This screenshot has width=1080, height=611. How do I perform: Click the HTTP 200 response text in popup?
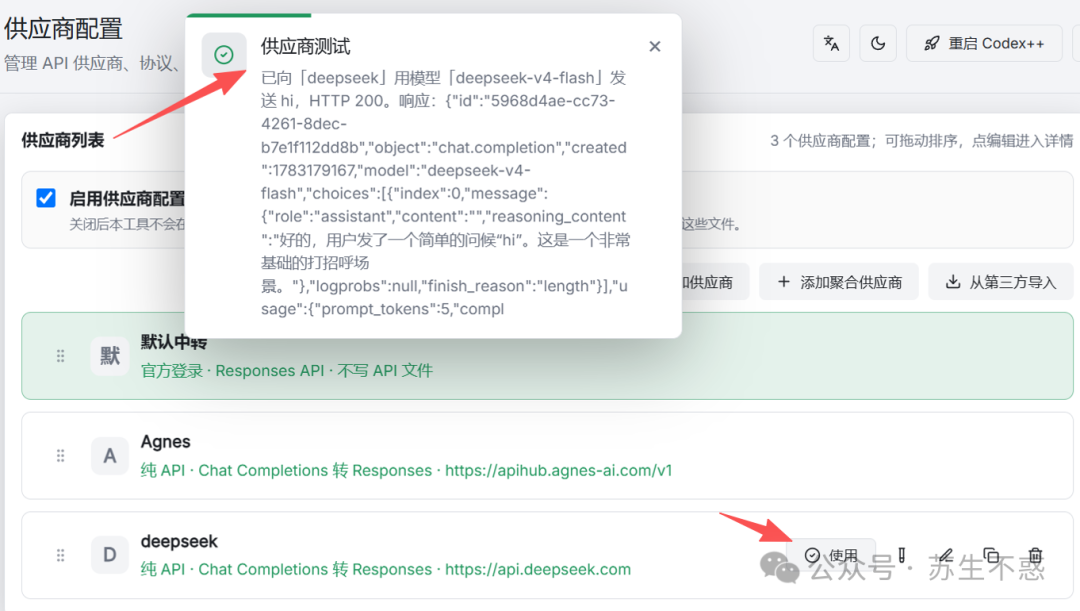(x=346, y=101)
